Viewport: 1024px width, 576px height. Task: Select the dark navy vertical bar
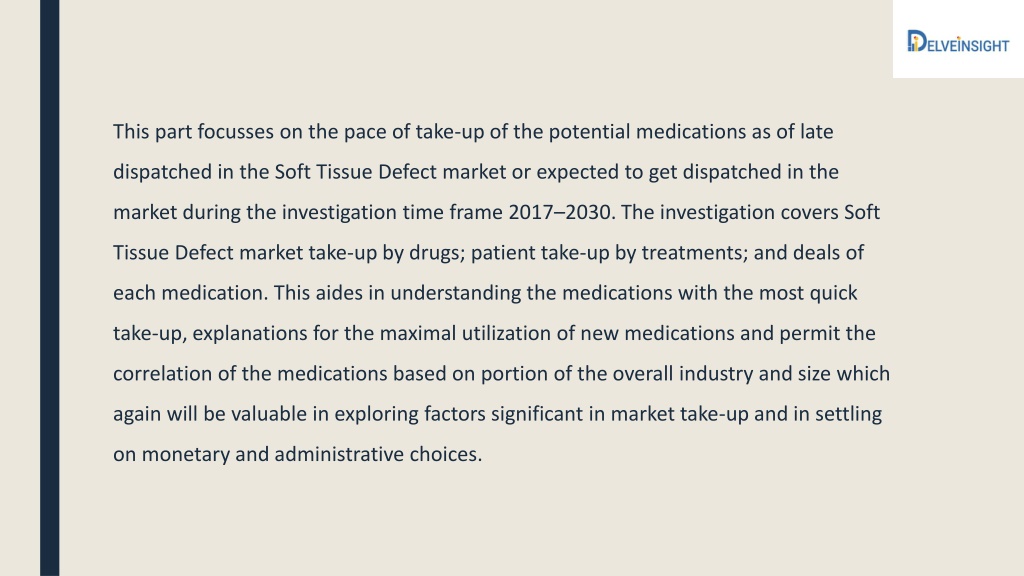point(50,288)
